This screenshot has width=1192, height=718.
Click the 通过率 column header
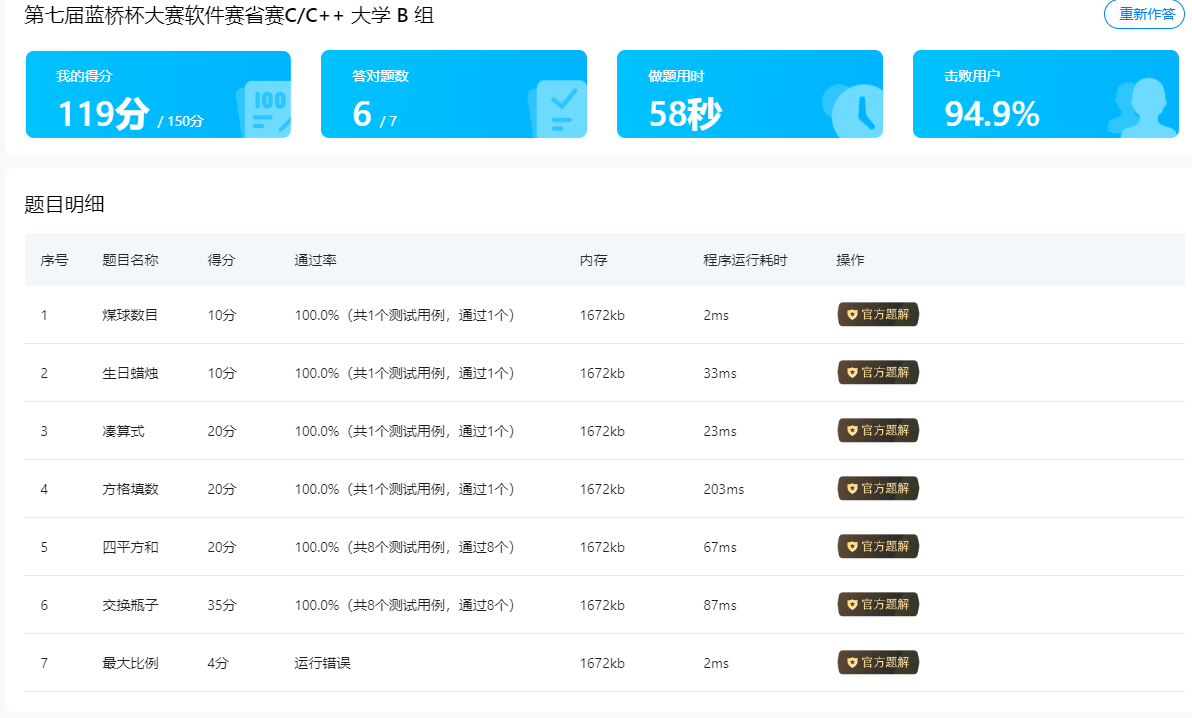point(315,260)
